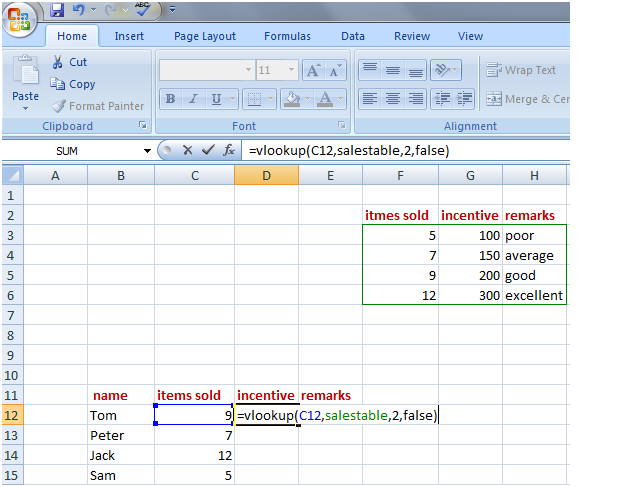Open the Name Box dropdown arrow
Image resolution: width=627 pixels, height=487 pixels.
pos(147,151)
